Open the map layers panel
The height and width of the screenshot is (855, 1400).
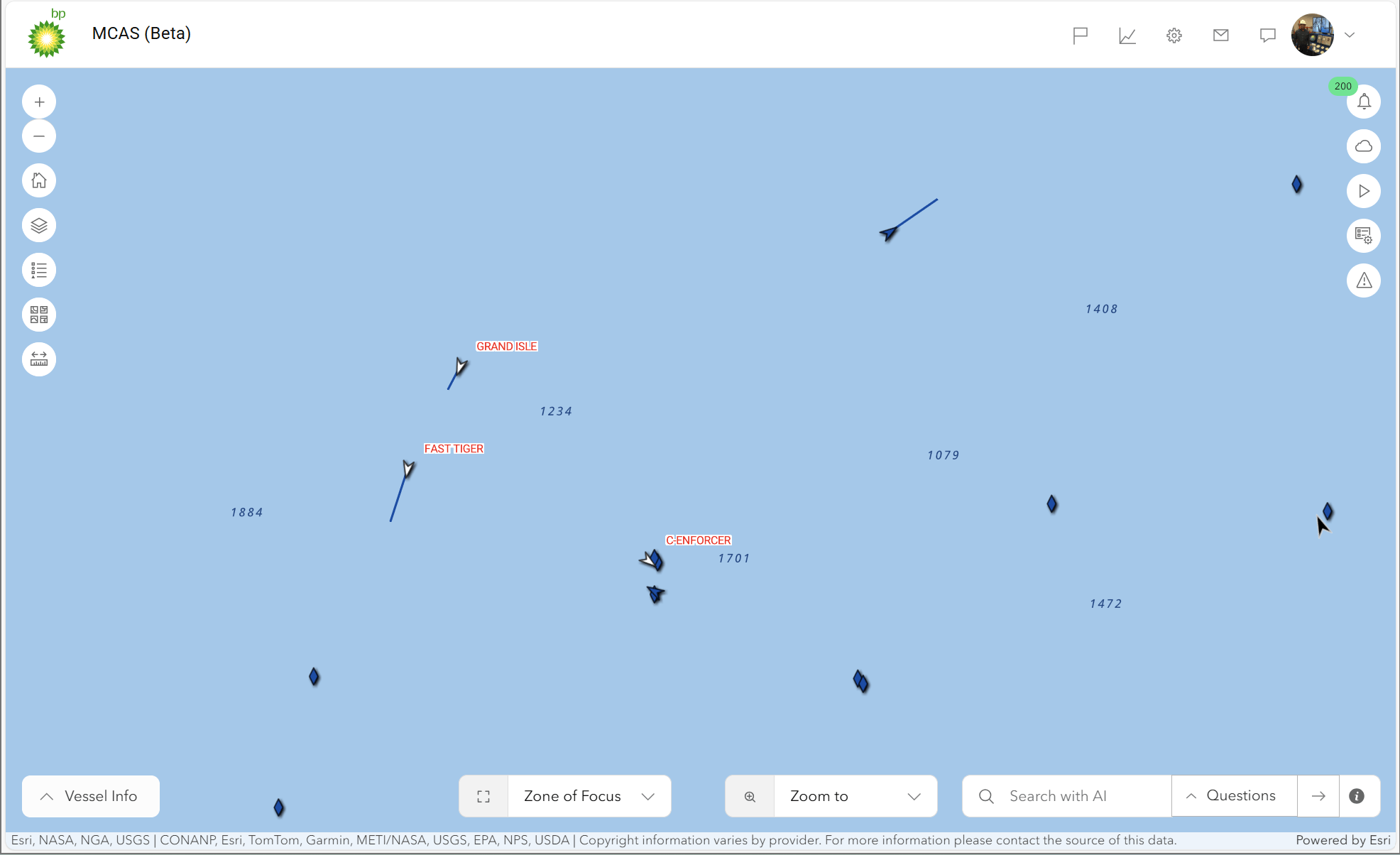[39, 226]
